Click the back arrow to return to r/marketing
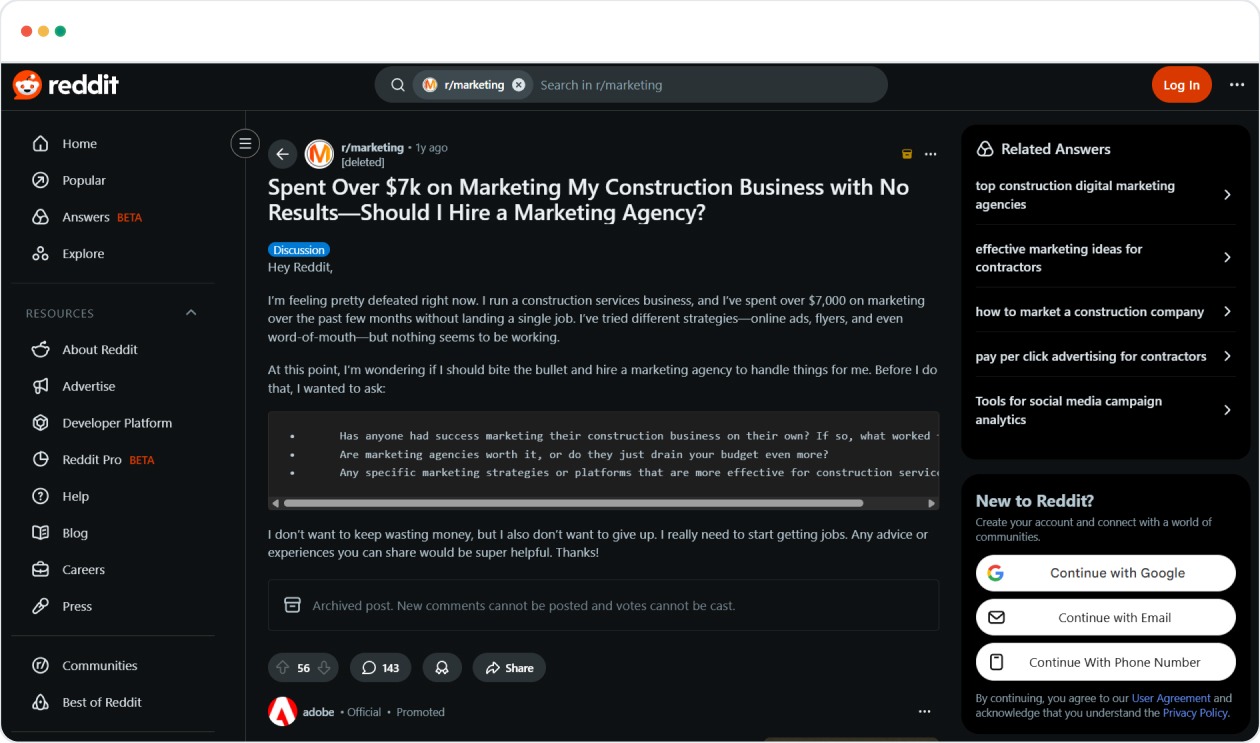Viewport: 1260px width, 743px height. (x=282, y=154)
